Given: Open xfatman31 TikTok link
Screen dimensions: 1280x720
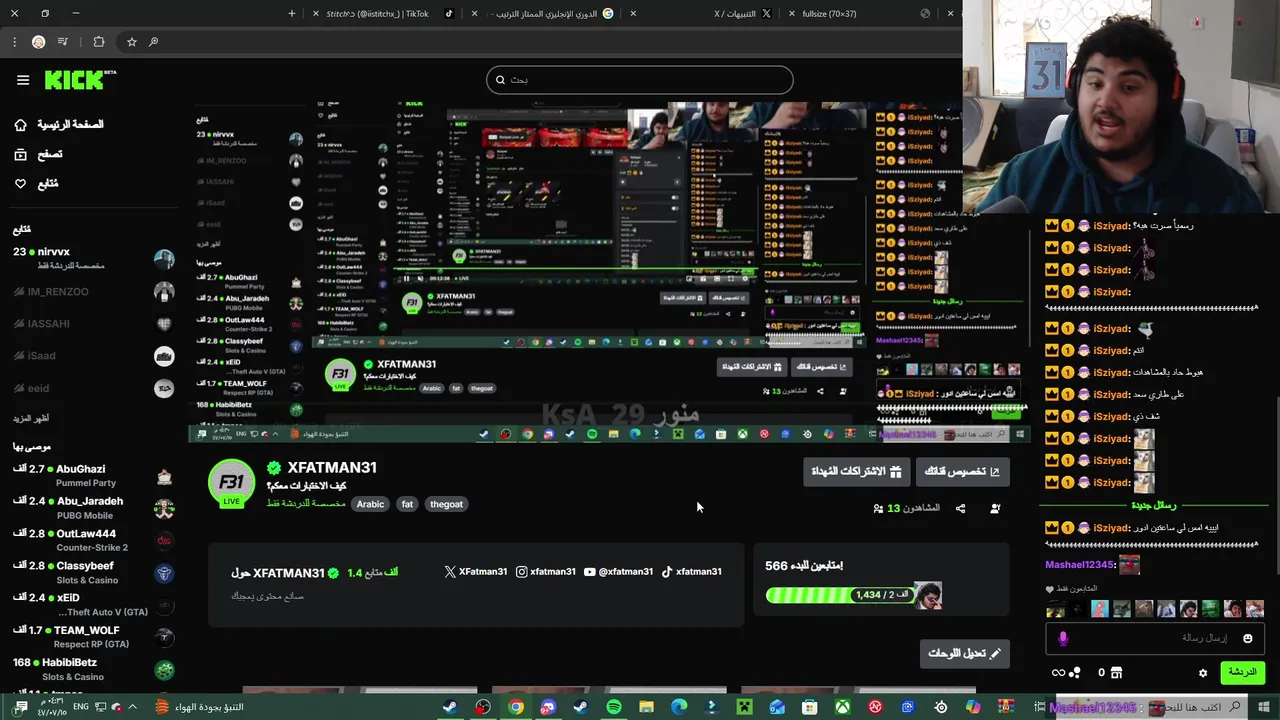Looking at the screenshot, I should tap(691, 572).
